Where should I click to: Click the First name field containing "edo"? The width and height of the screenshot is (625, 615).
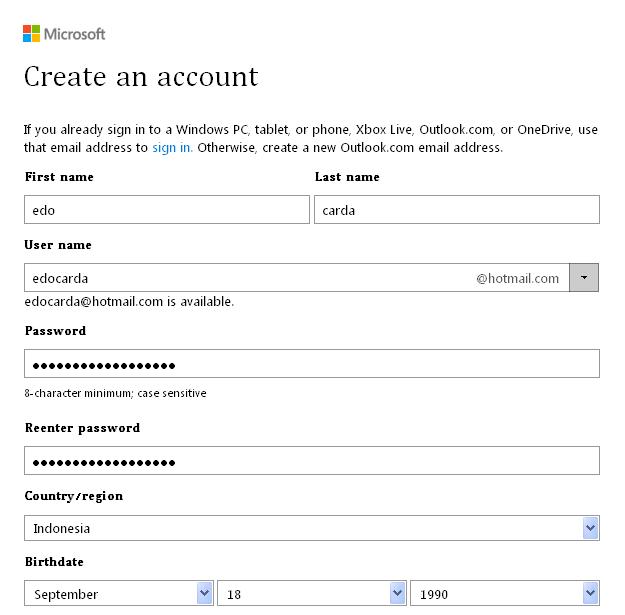tap(167, 210)
